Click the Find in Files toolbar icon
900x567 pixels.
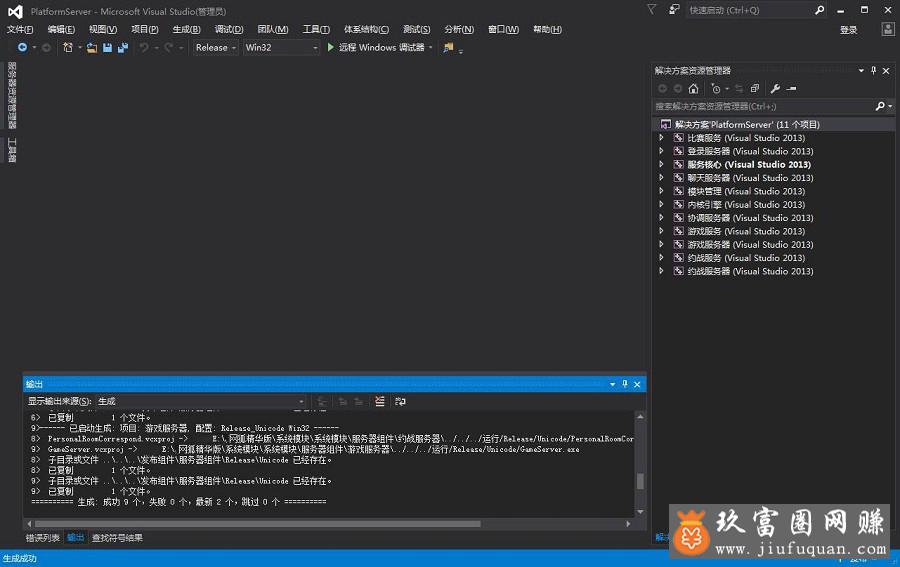(x=448, y=48)
